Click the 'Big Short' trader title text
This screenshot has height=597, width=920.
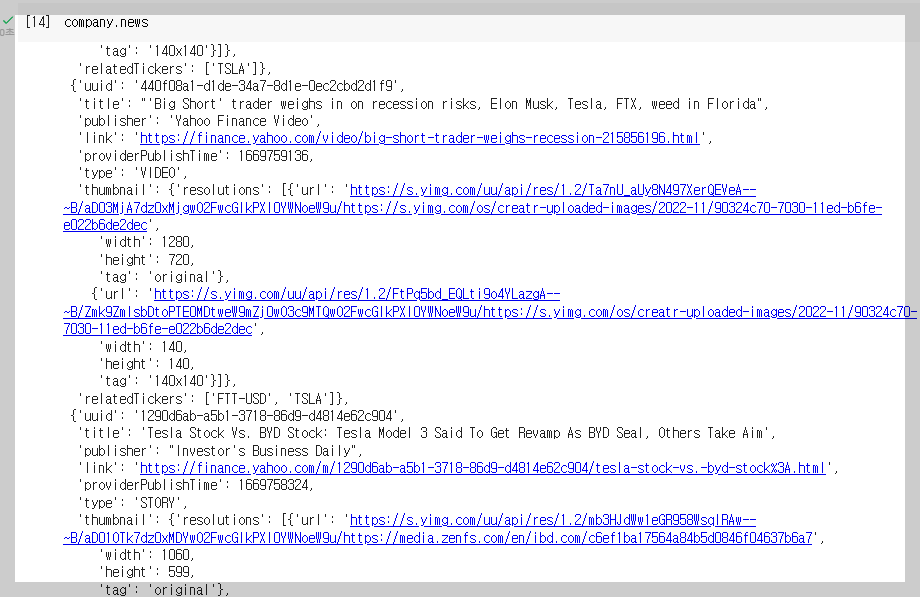pyautogui.click(x=454, y=104)
